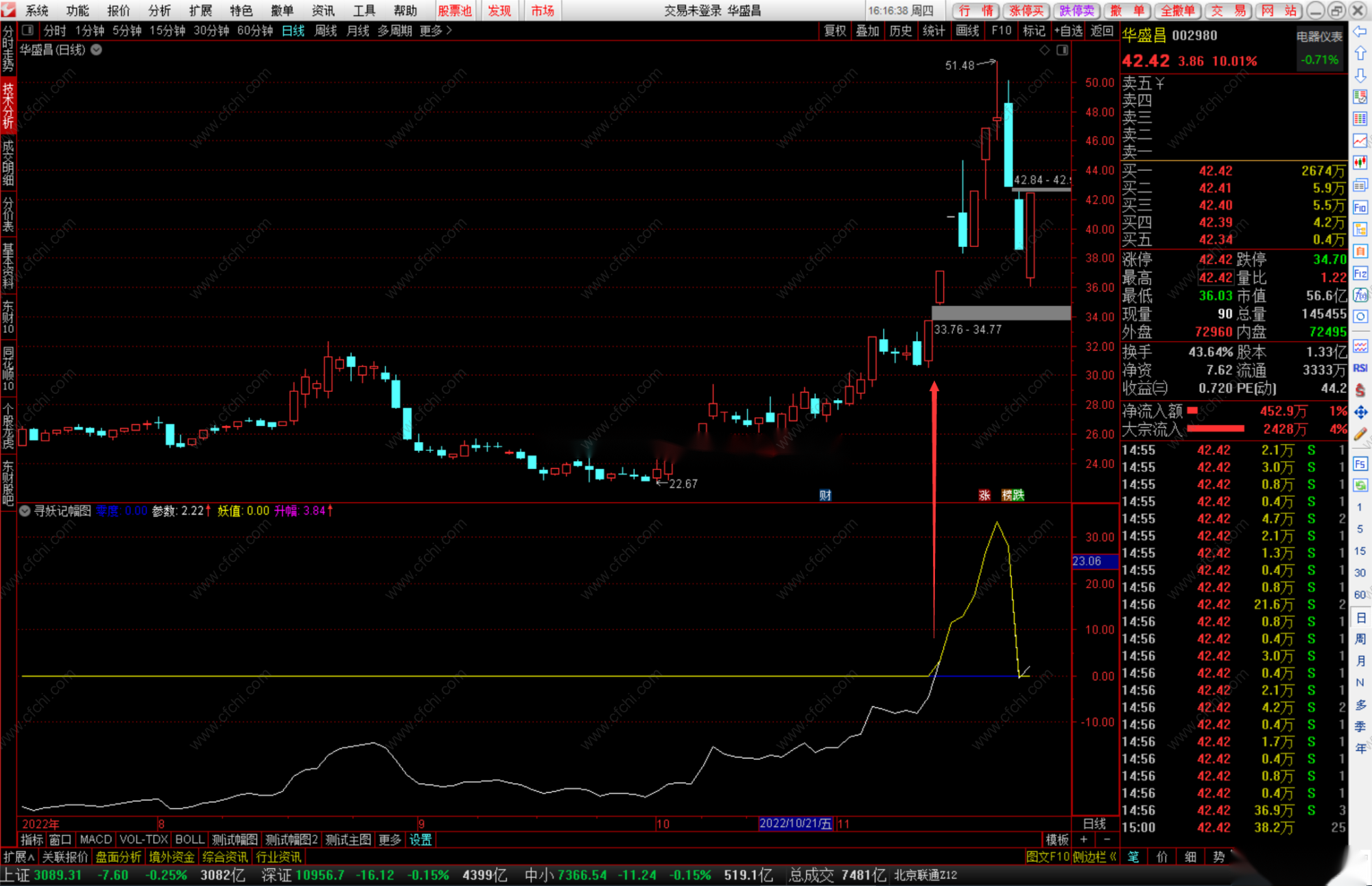Switch to the MACD indicator tab
The height and width of the screenshot is (886, 1372).
(x=95, y=839)
